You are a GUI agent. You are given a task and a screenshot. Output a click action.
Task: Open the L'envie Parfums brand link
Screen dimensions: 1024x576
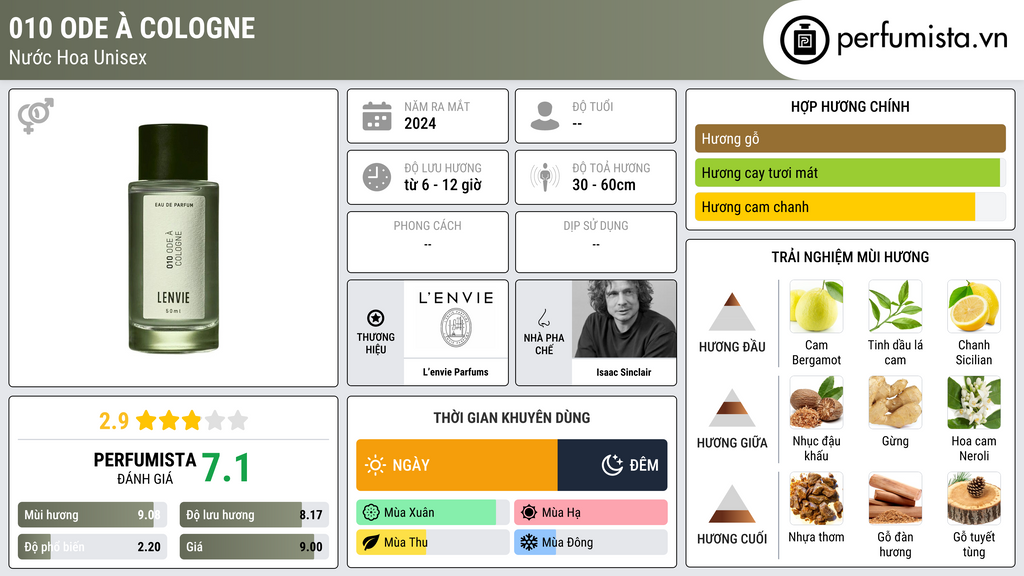coord(455,372)
